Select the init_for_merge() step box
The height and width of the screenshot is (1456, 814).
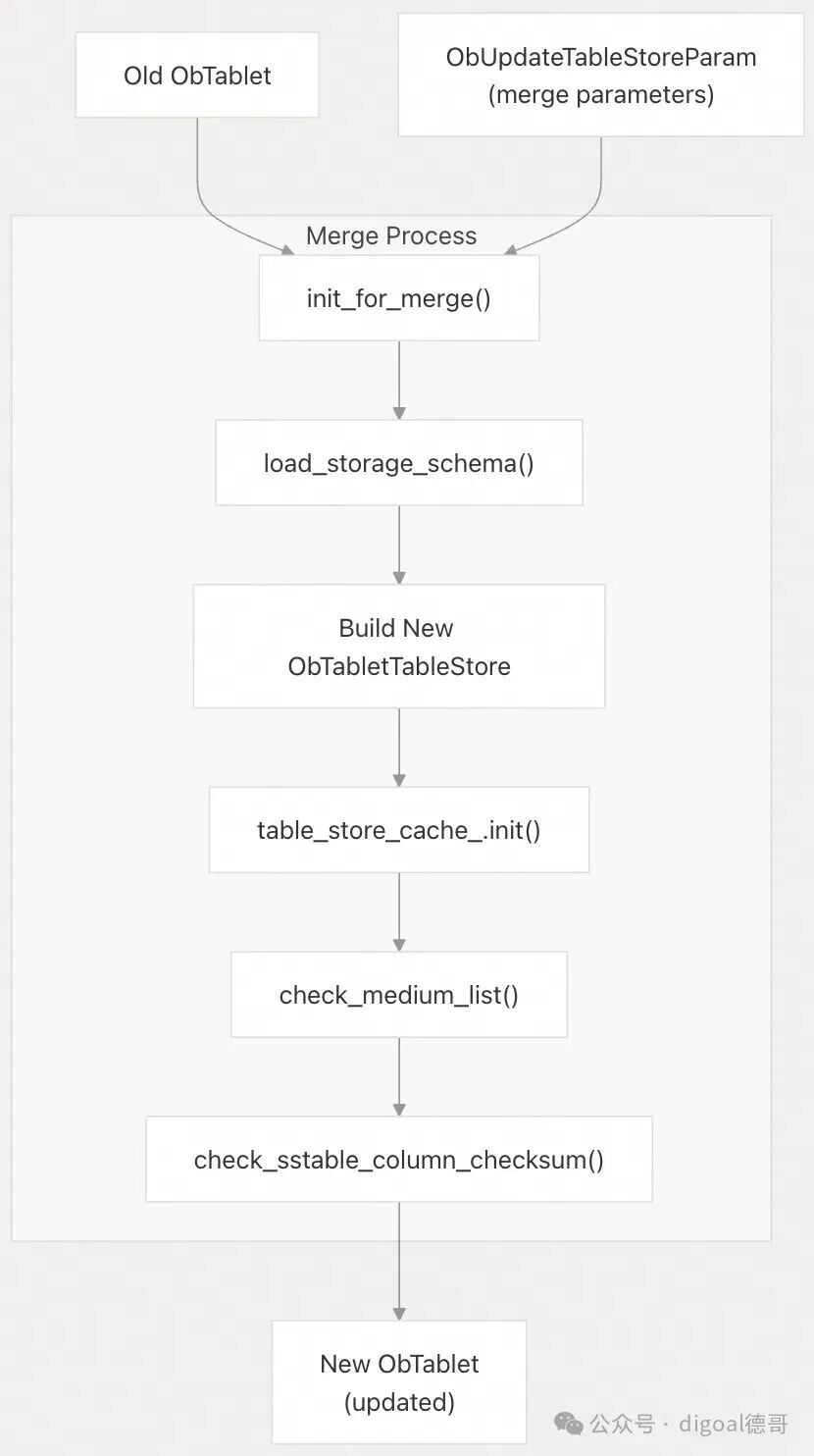click(x=399, y=298)
